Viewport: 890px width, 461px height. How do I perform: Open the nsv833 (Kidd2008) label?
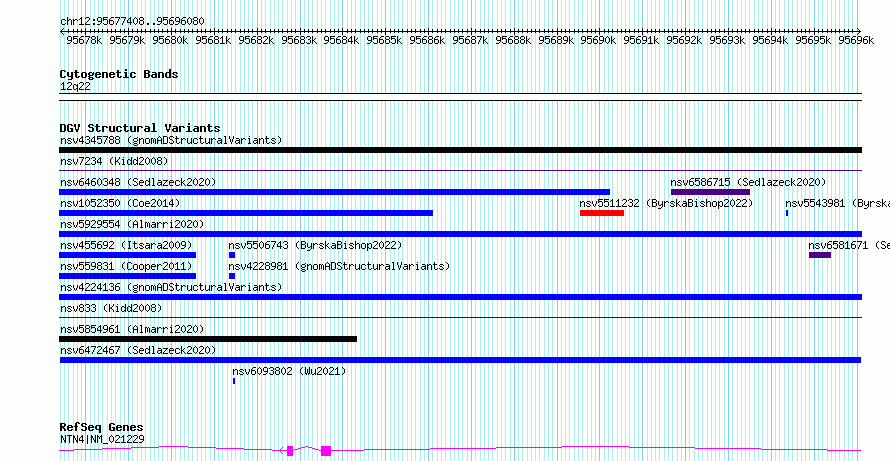point(111,308)
